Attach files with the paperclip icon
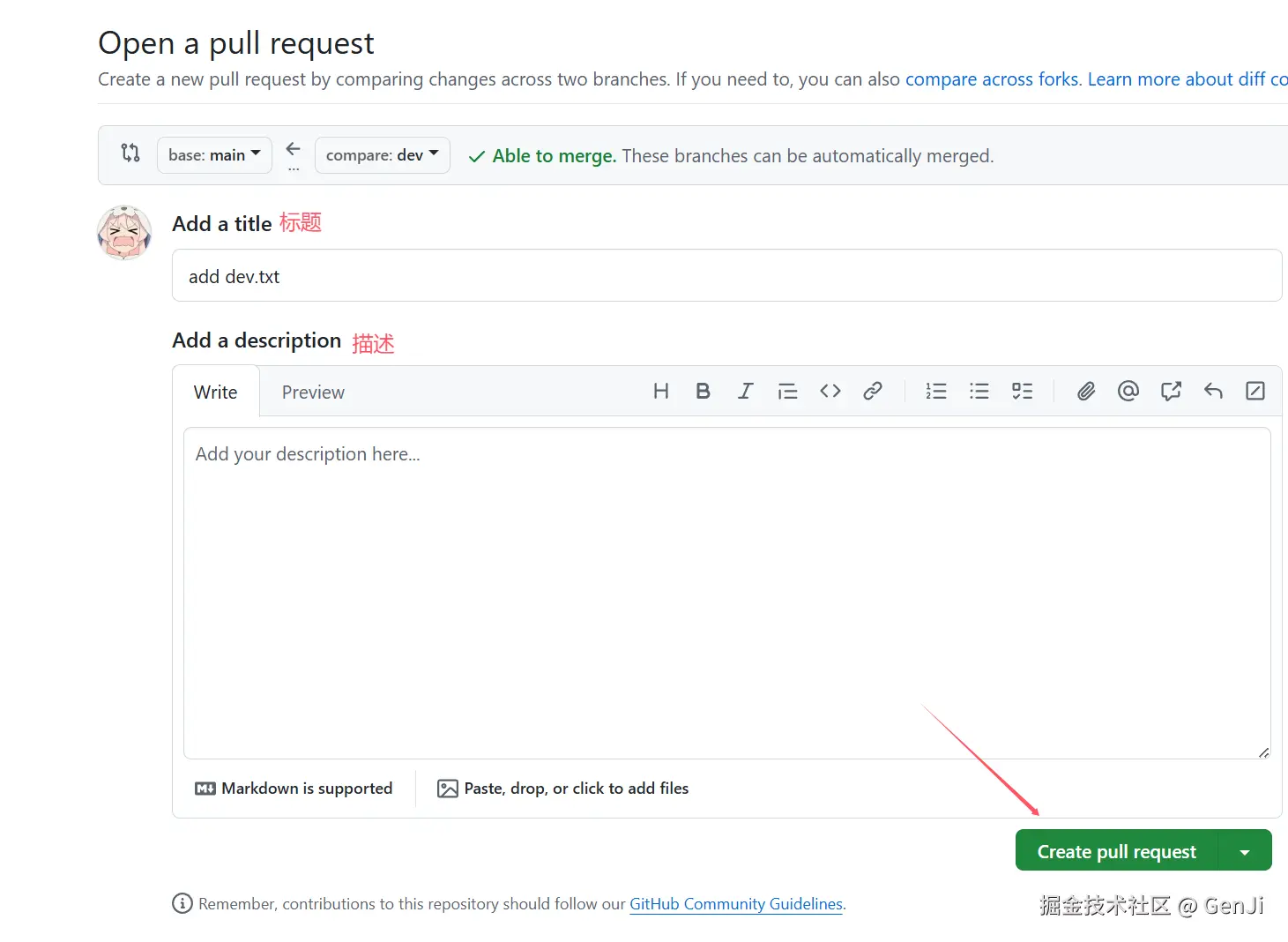 coord(1086,392)
